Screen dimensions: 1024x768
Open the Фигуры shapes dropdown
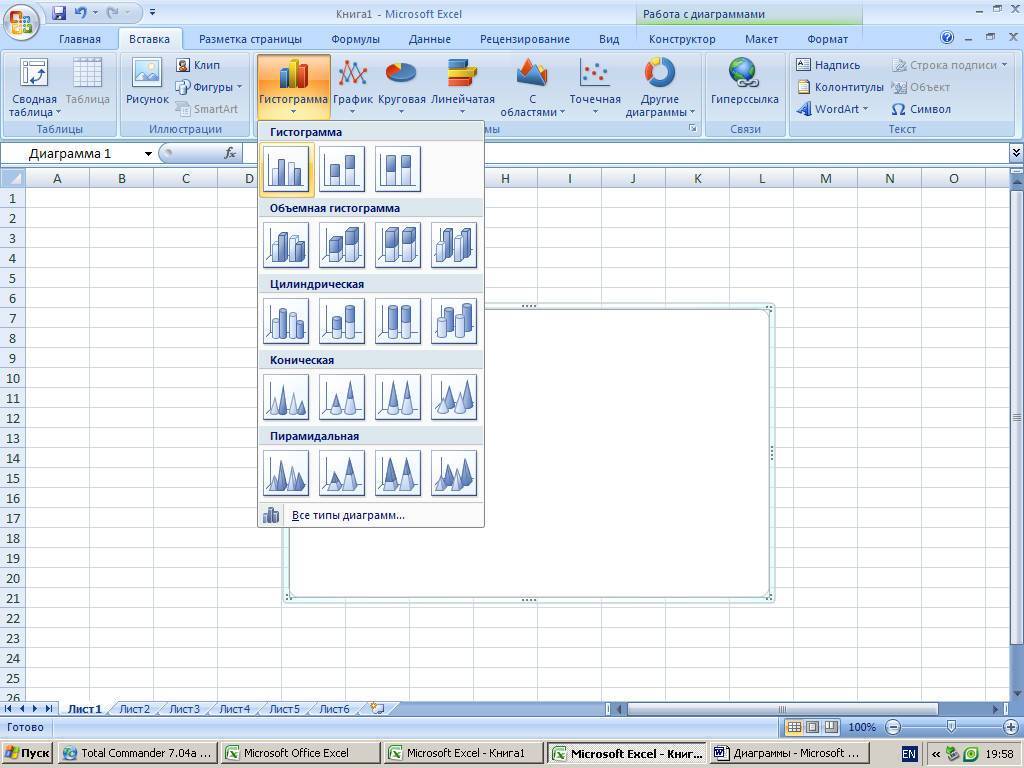208,87
